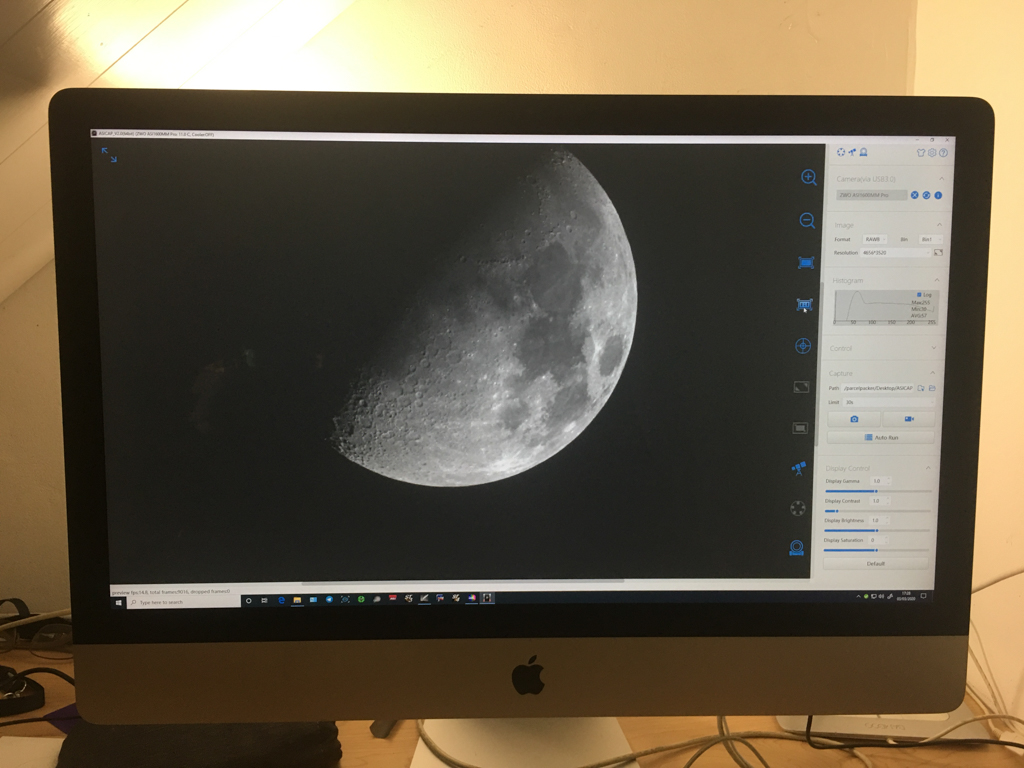This screenshot has width=1024, height=768.
Task: Start video recording with the camcorder button
Action: [x=909, y=418]
